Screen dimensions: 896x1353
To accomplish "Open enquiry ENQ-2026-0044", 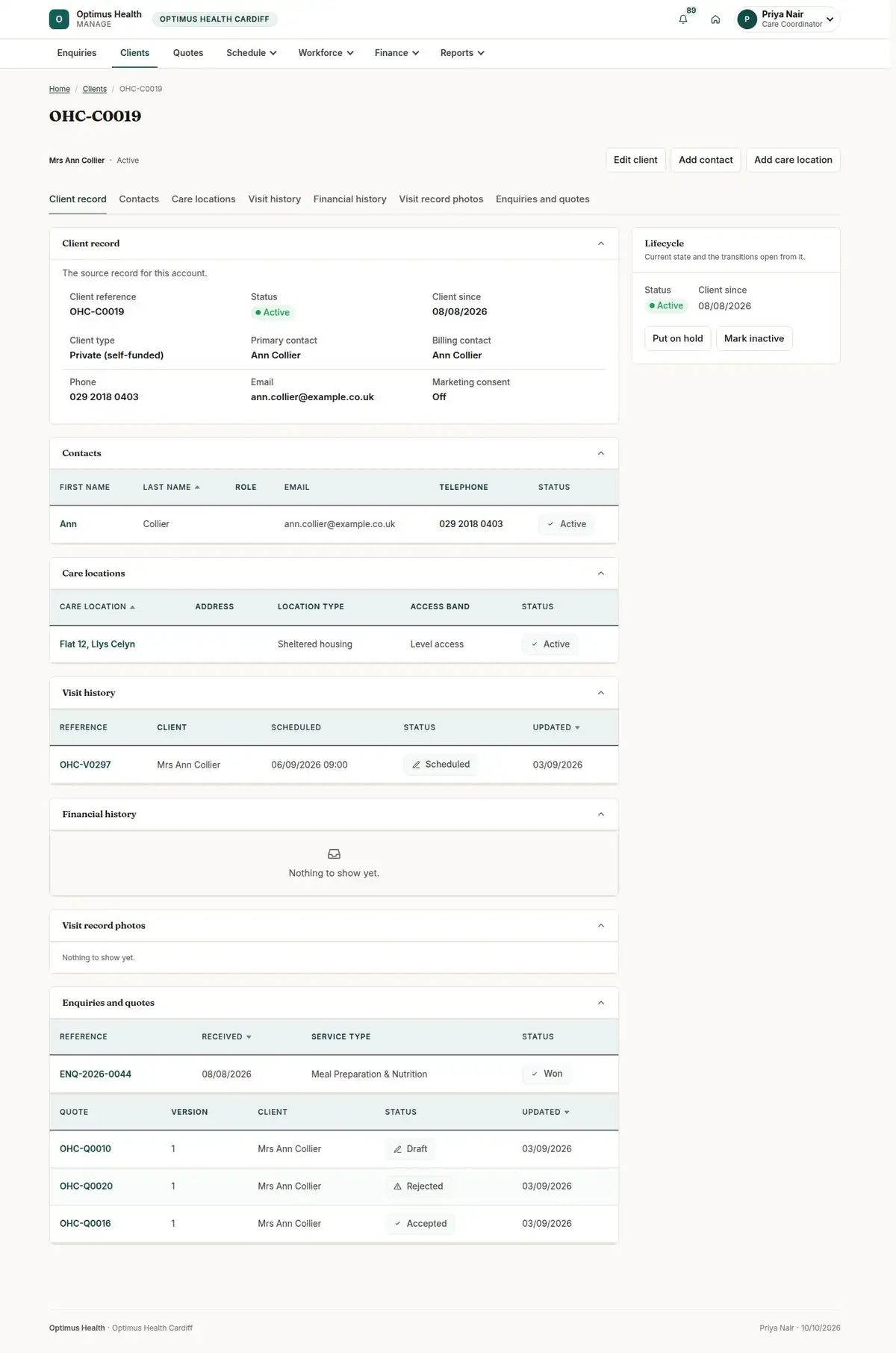I will coord(96,1074).
